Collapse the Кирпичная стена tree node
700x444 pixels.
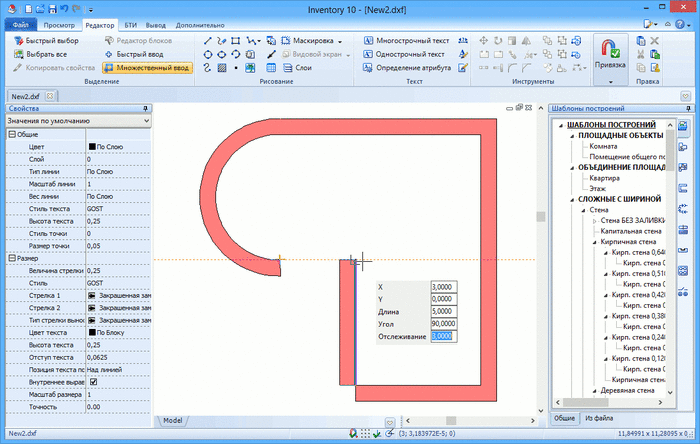click(x=595, y=241)
